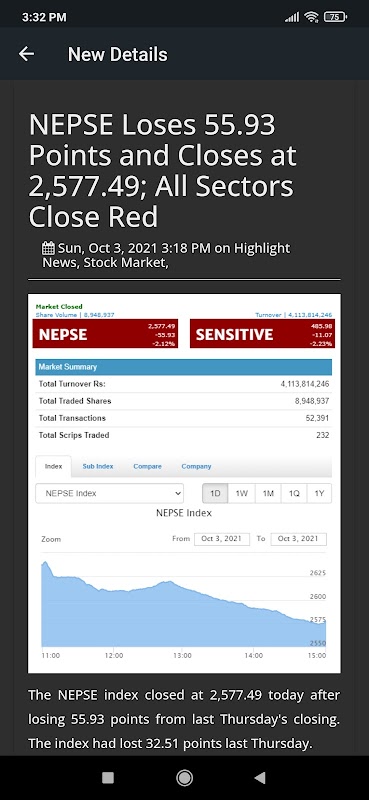This screenshot has height=800, width=369.
Task: Select the 1M range button
Action: [268, 493]
